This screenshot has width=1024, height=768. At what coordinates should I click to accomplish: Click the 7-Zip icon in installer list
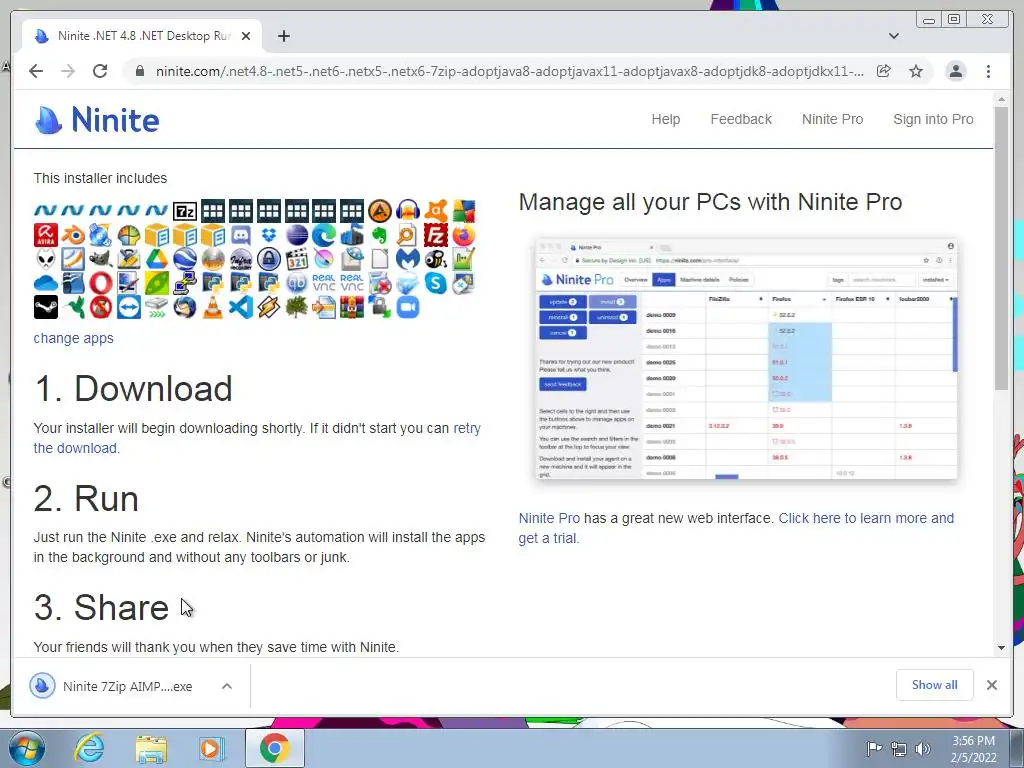185,211
